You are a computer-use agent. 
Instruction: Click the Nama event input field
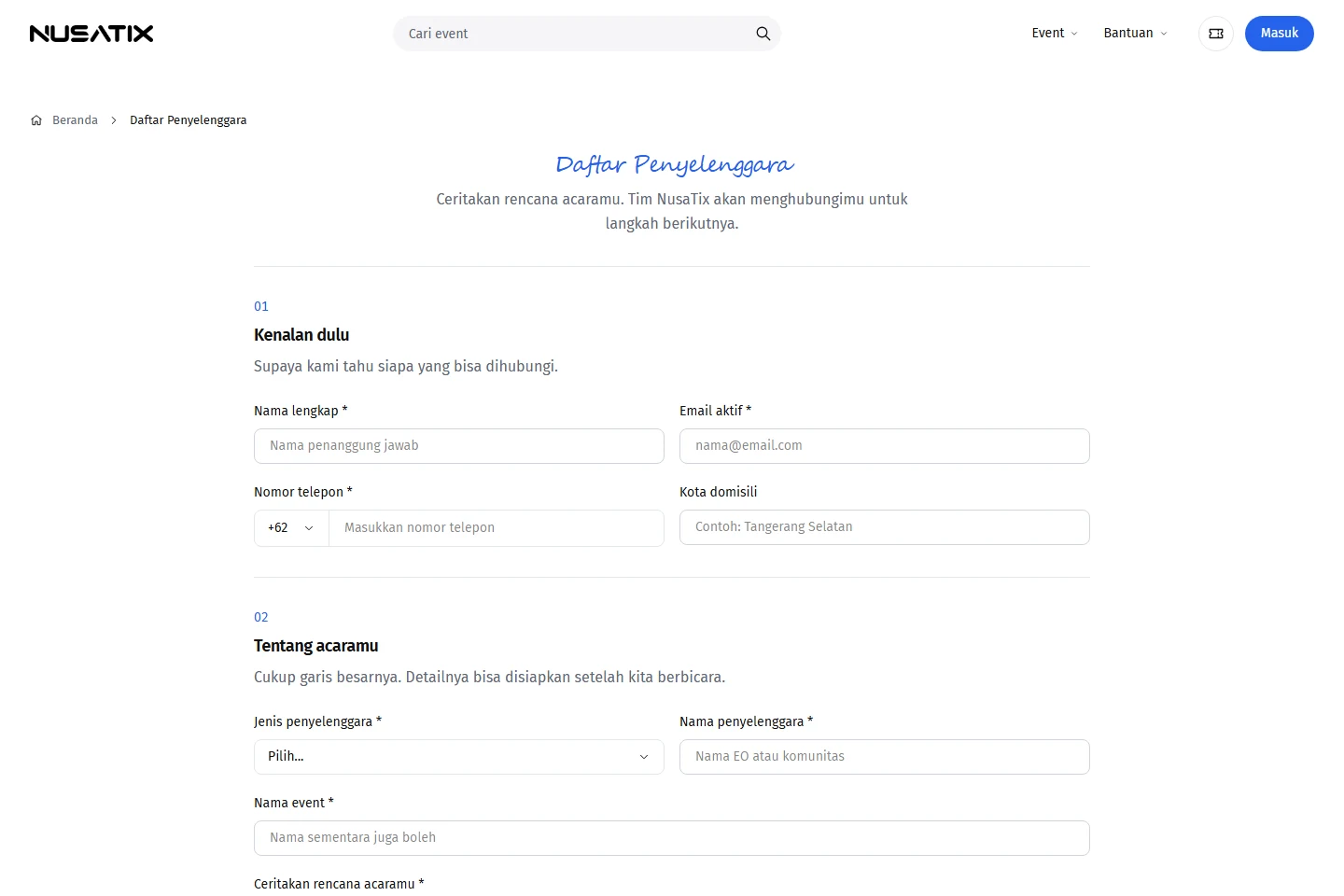pos(672,838)
